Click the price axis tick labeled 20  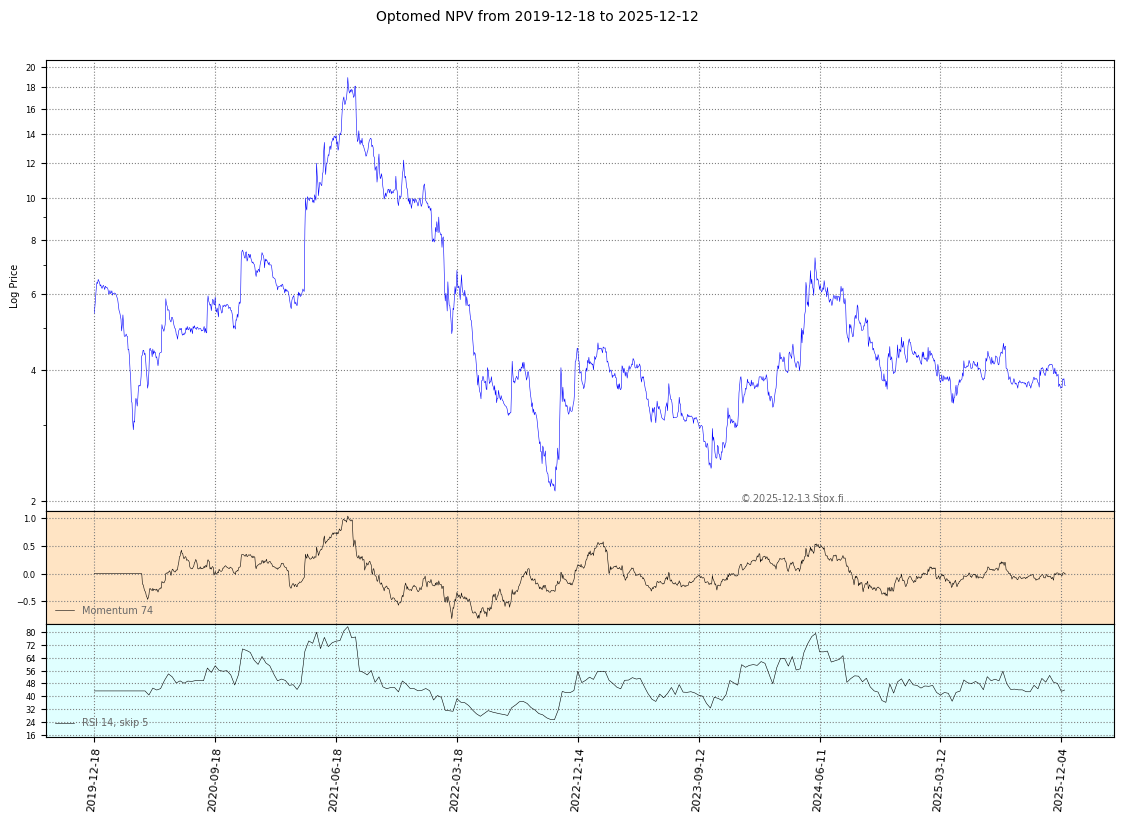(31, 68)
